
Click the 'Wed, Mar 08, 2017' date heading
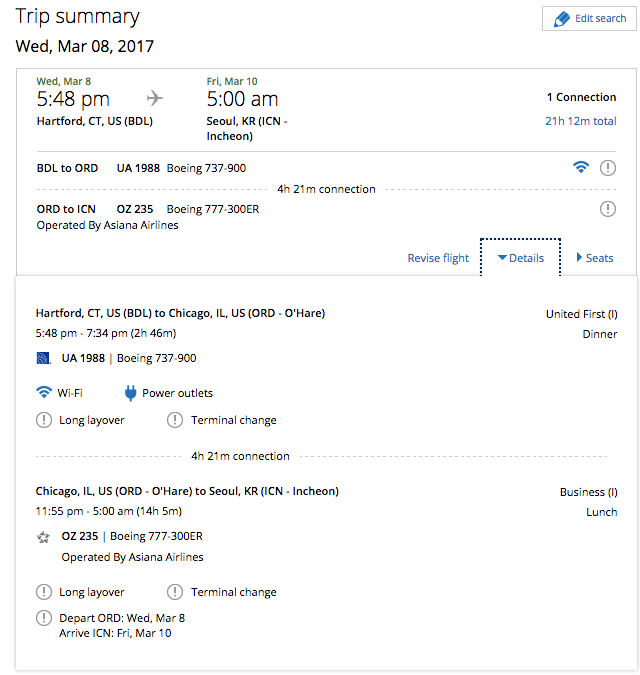click(84, 46)
